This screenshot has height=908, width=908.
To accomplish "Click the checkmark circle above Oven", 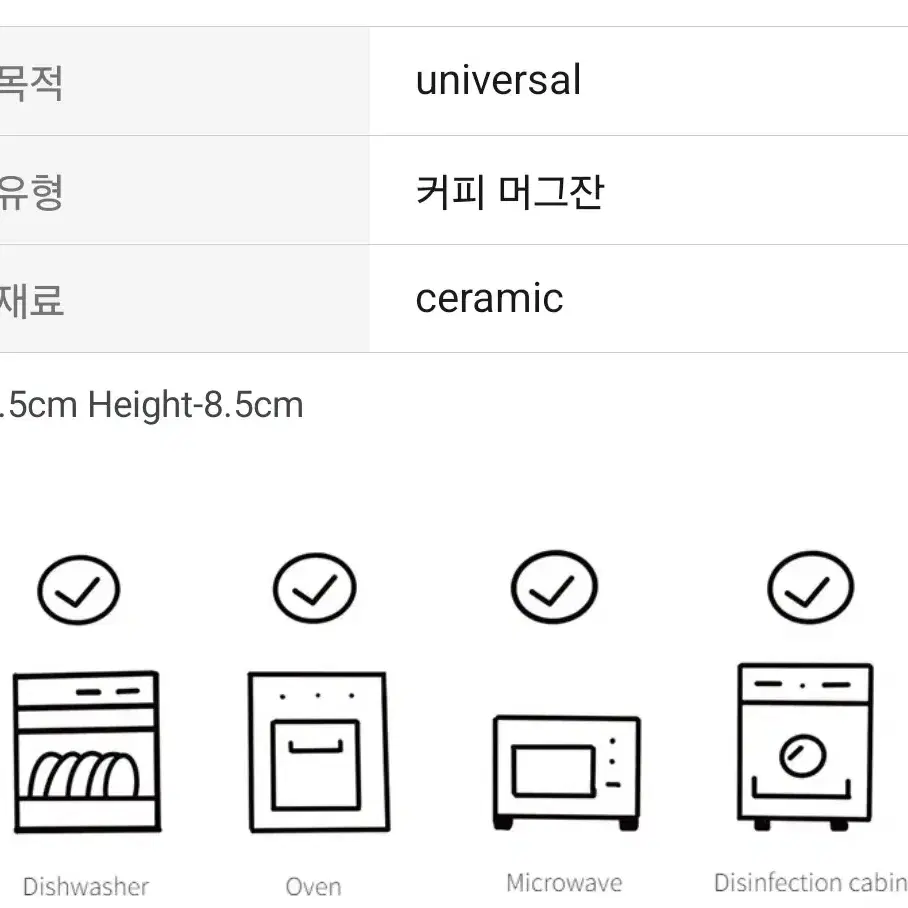I will 314,588.
